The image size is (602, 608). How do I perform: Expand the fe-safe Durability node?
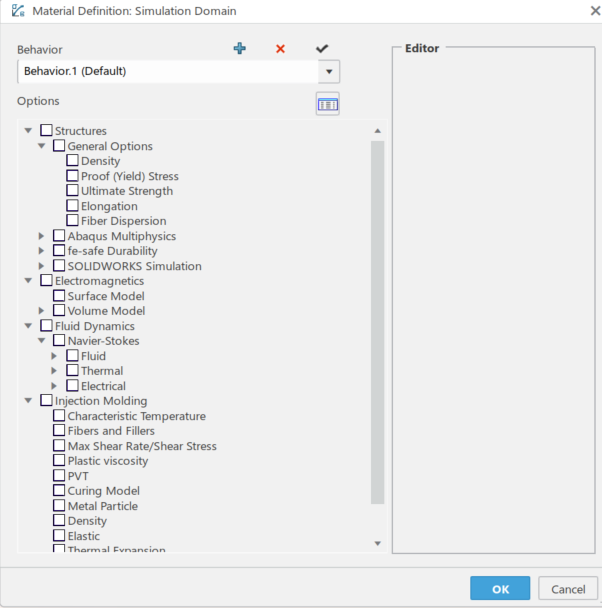coord(41,251)
